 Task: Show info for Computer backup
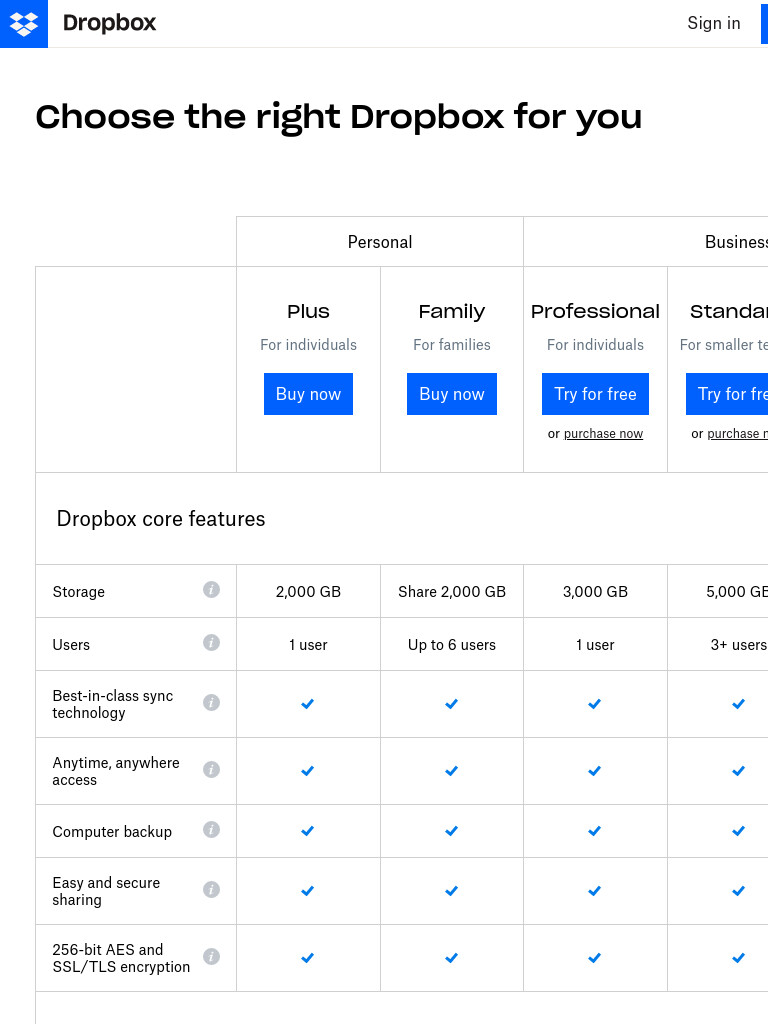211,830
